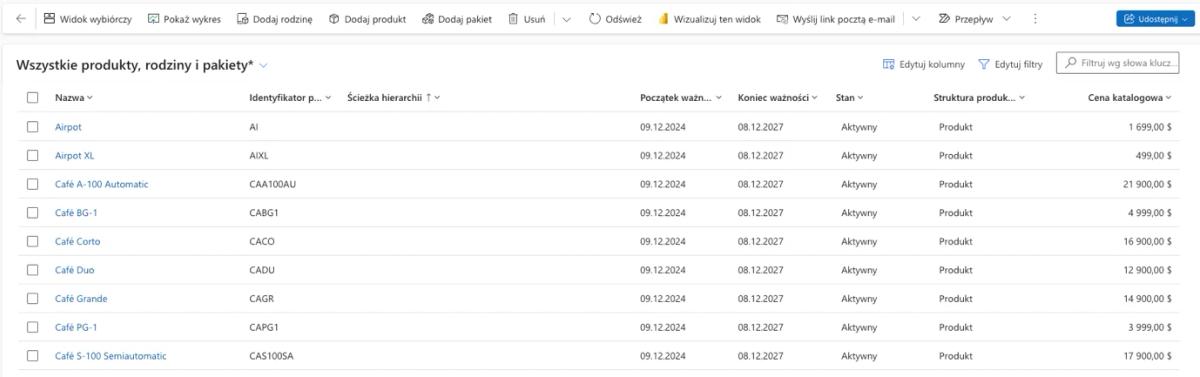This screenshot has height=377, width=1200.
Task: Check the Café S-100 Semiautomatic row checkbox
Action: [x=33, y=356]
